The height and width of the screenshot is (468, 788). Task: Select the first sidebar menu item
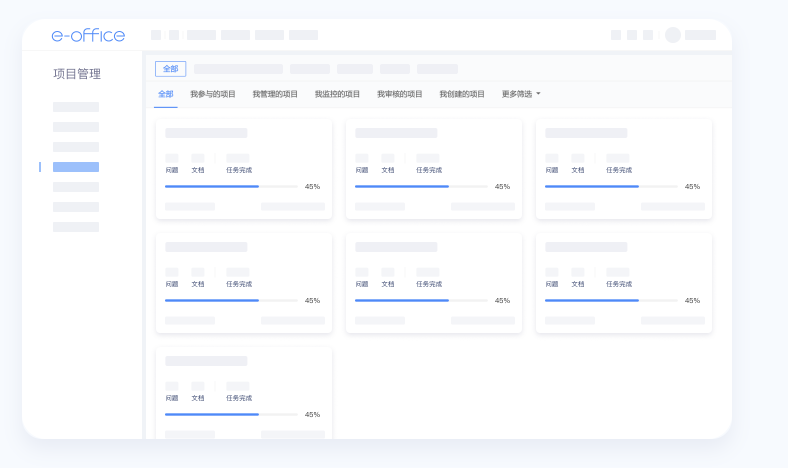point(76,107)
